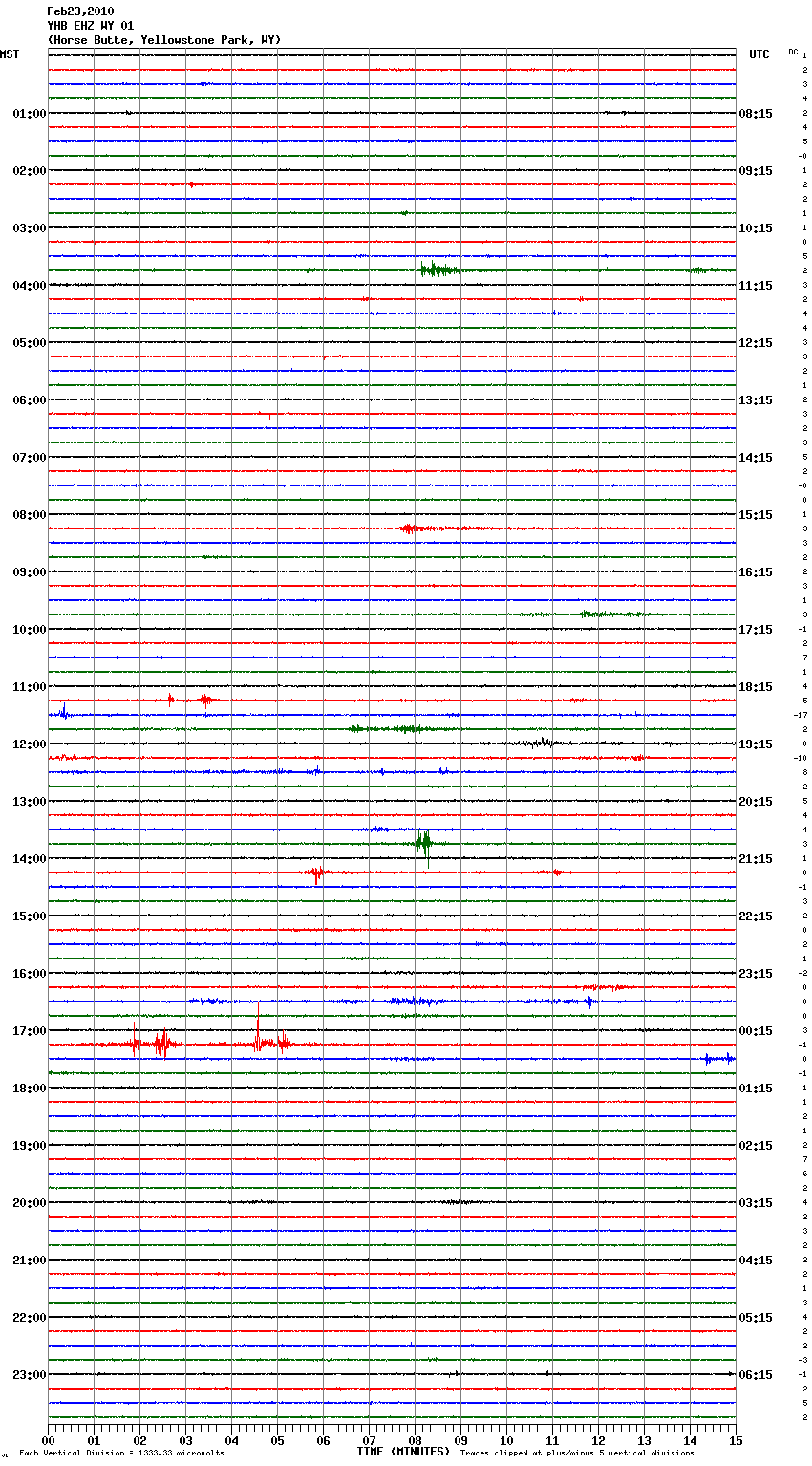Select the 06:00 MST time label
This screenshot has height=1466, width=812.
coord(30,400)
